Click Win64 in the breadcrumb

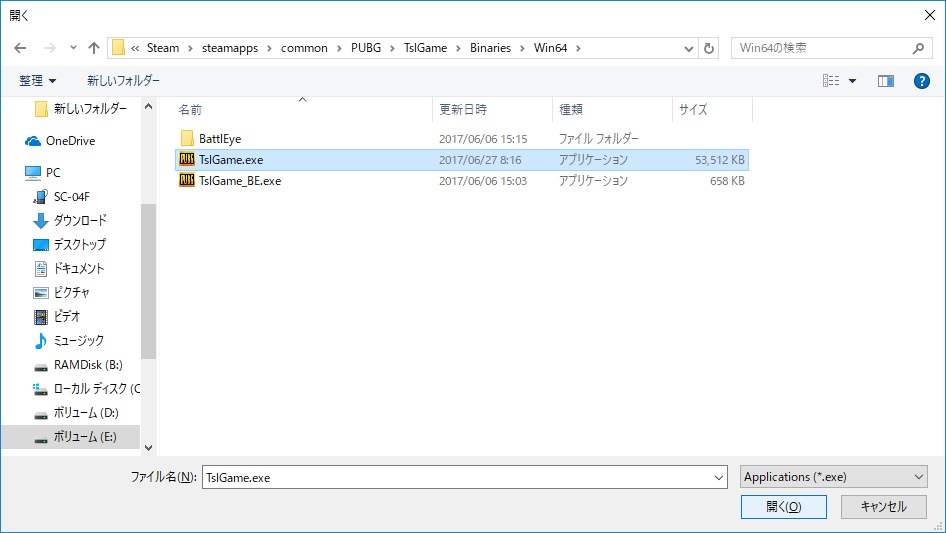(550, 48)
